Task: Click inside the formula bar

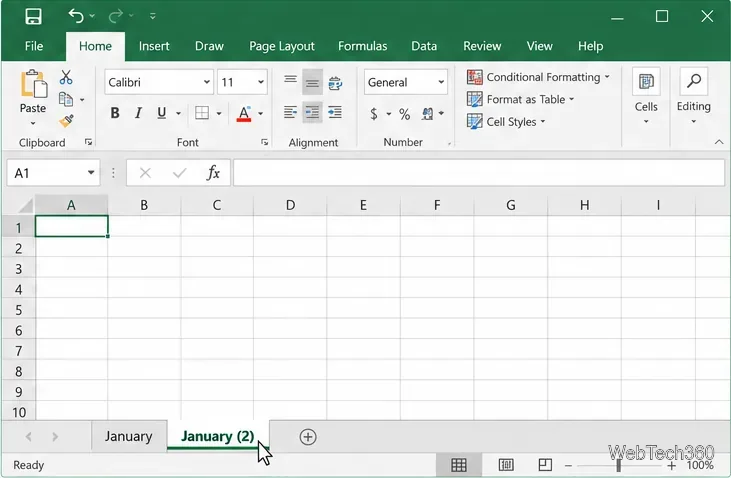Action: pyautogui.click(x=479, y=173)
